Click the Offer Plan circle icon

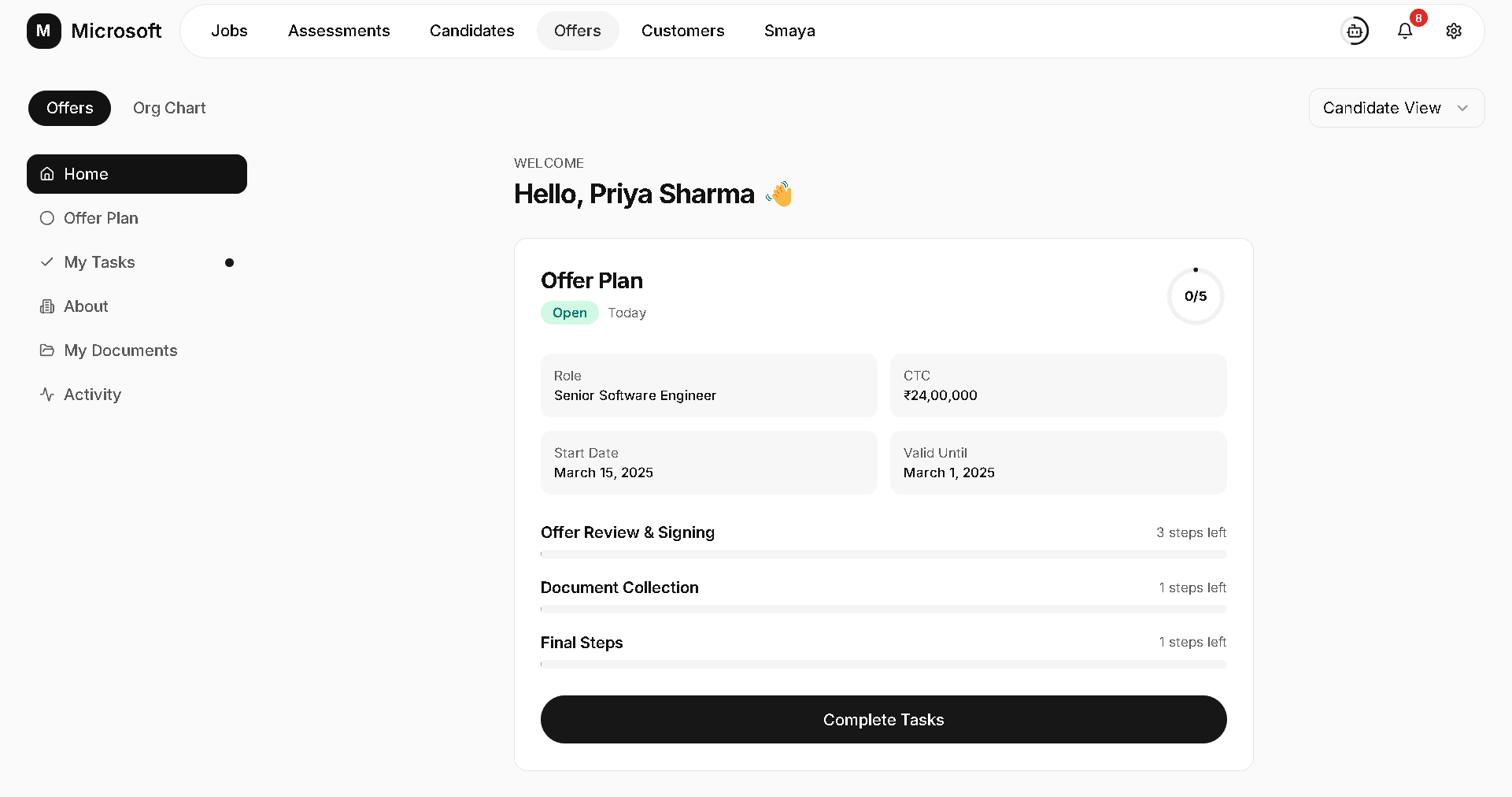point(47,218)
